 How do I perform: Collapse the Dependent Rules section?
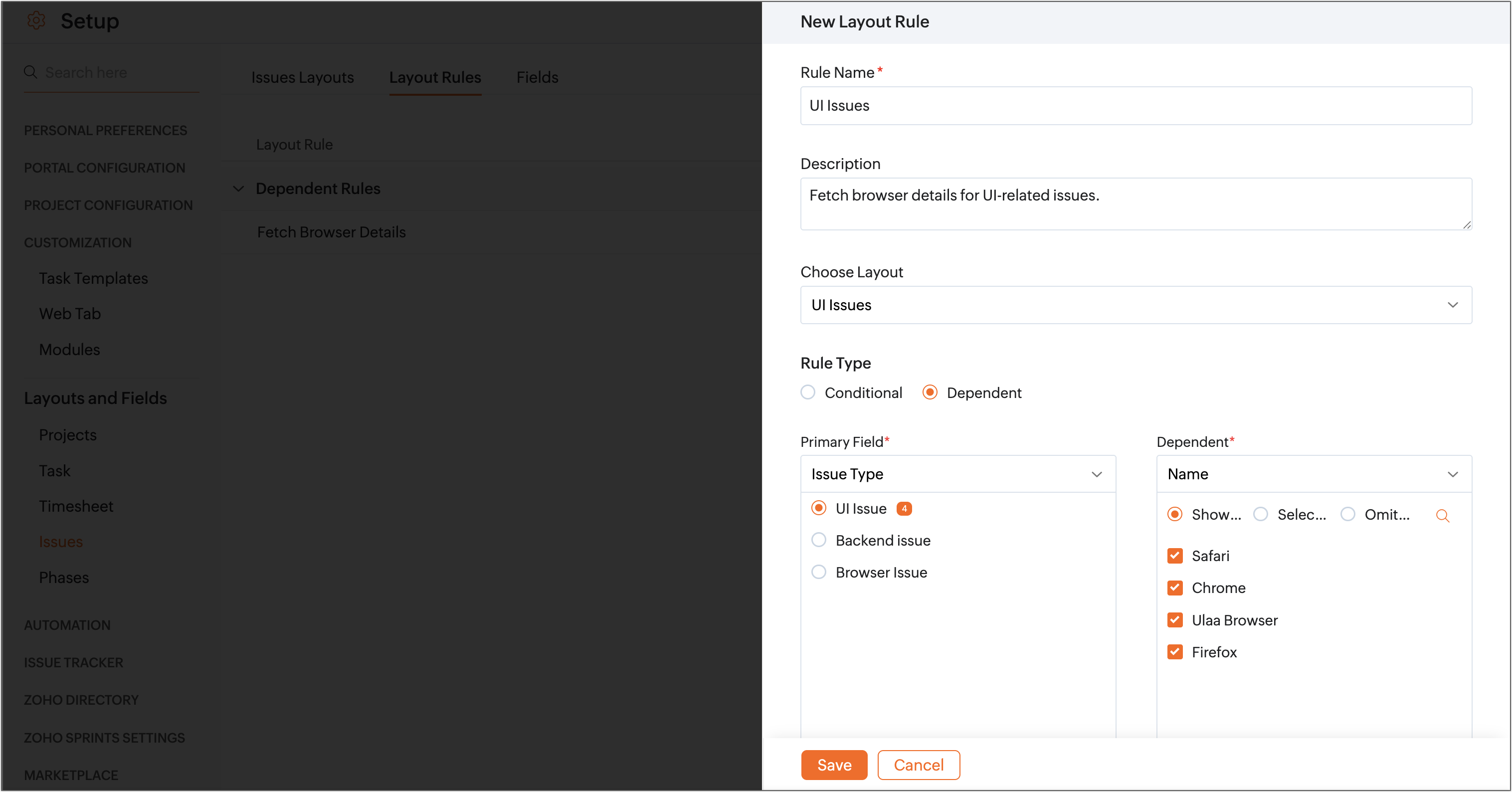click(x=238, y=189)
